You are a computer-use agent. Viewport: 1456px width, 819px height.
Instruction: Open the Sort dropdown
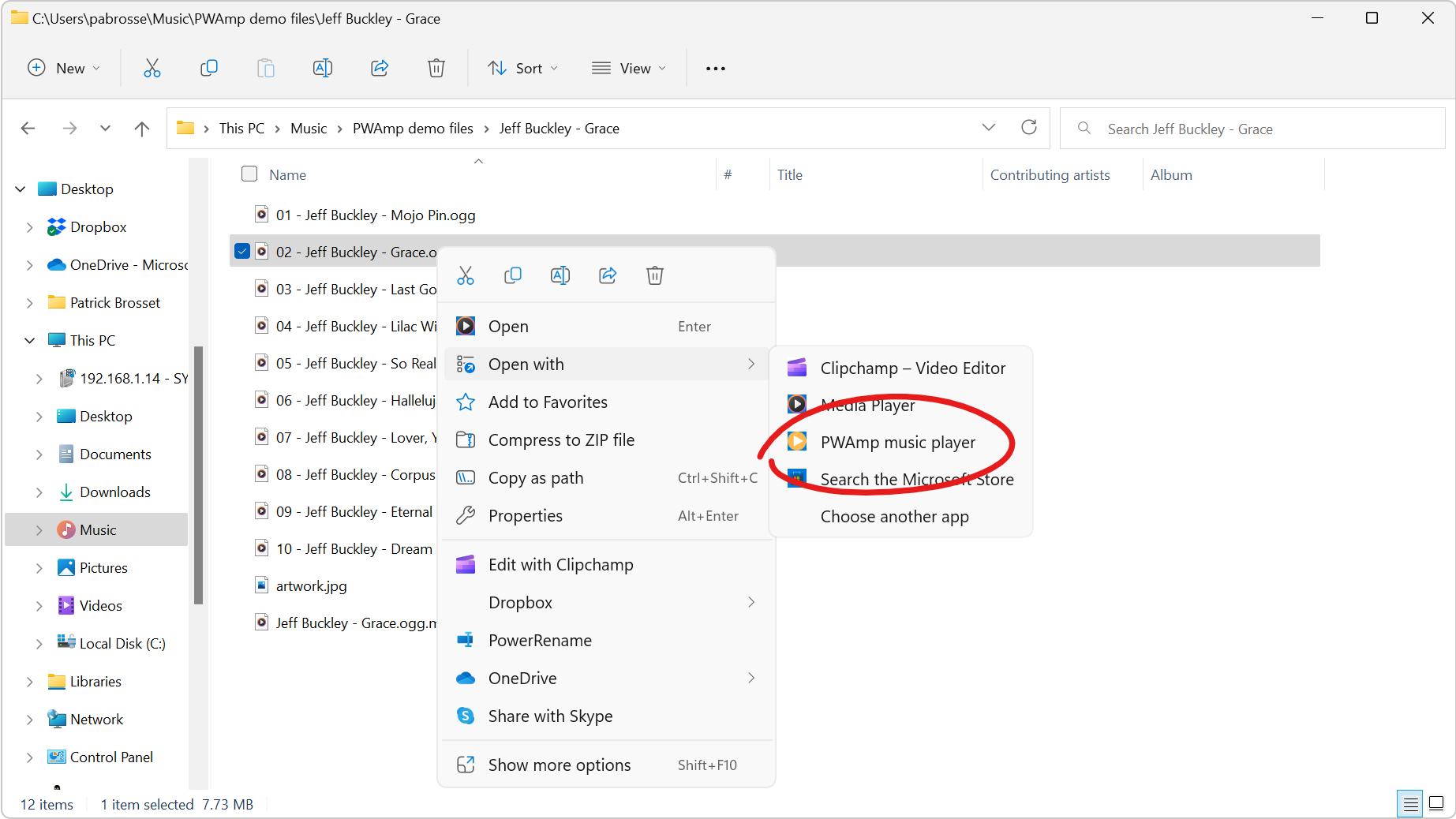pos(522,69)
